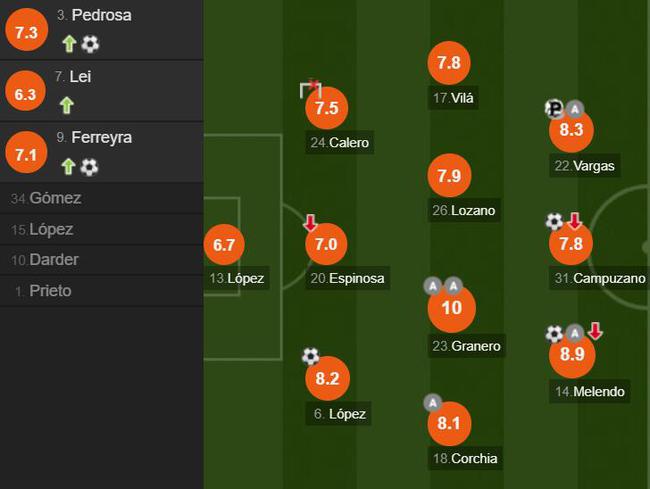Open the 22. Vargas name label
Image resolution: width=650 pixels, height=489 pixels.
tap(585, 166)
